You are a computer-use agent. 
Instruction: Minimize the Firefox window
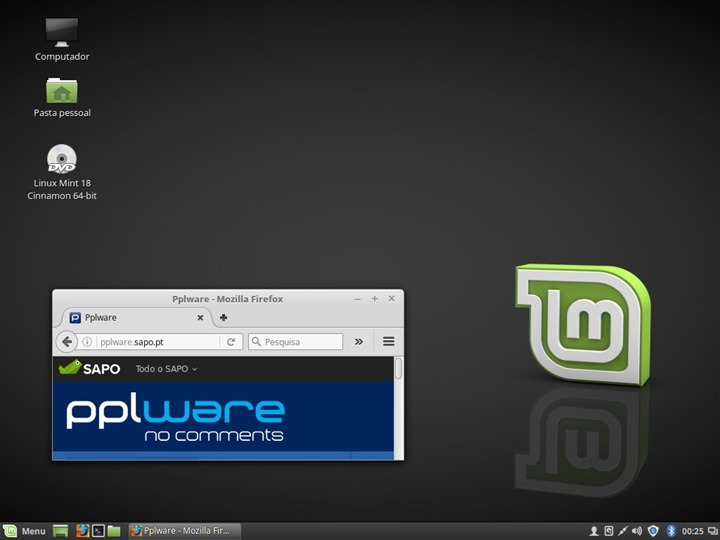coord(357,299)
